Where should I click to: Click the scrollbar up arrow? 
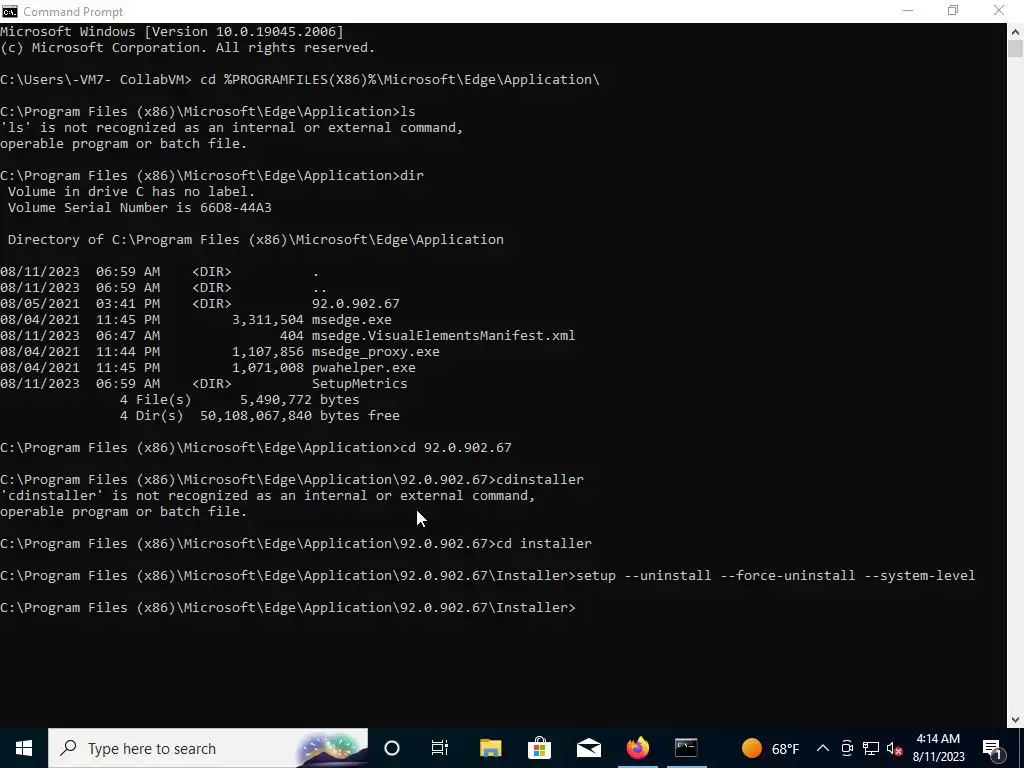[x=1016, y=31]
